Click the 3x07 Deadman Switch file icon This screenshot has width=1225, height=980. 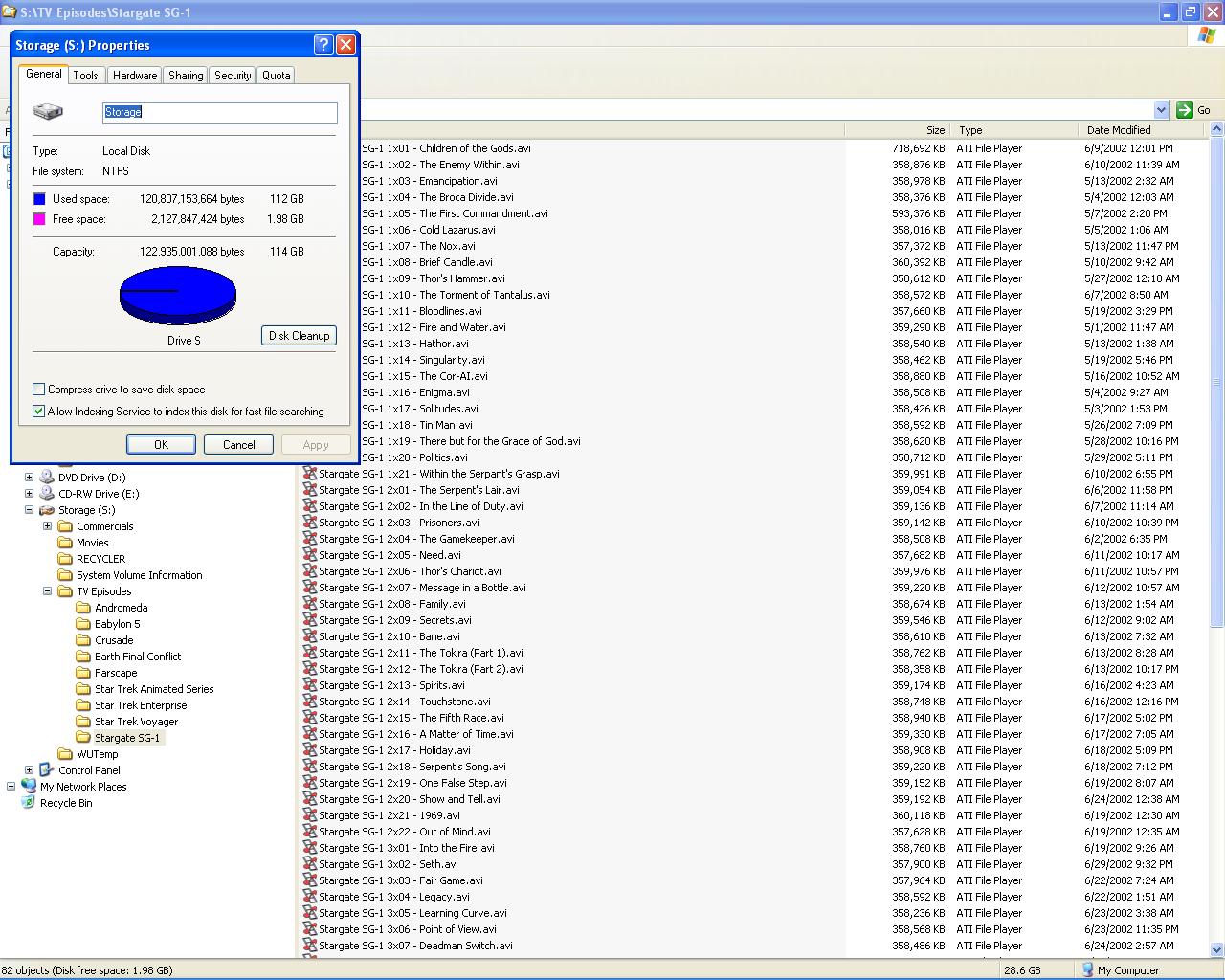[x=309, y=945]
